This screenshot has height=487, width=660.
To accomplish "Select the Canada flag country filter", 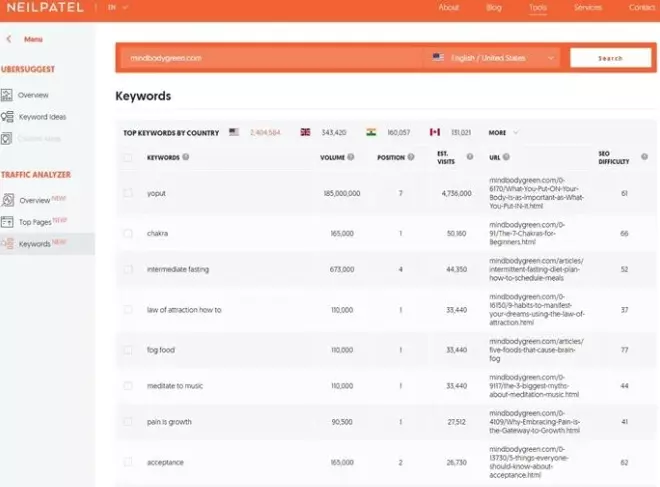I will [x=434, y=132].
